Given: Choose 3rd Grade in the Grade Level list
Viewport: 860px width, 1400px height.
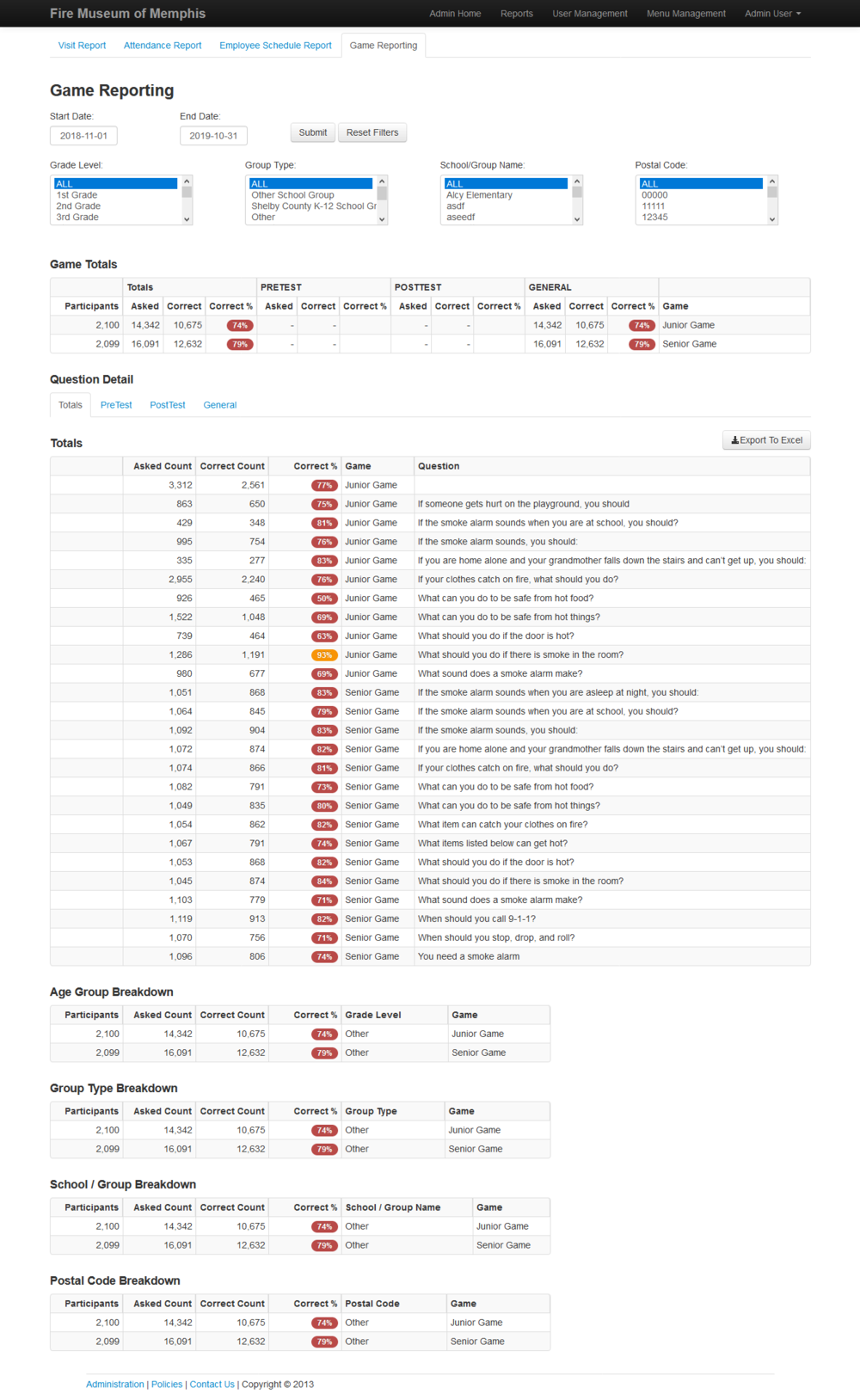Looking at the screenshot, I should click(115, 218).
